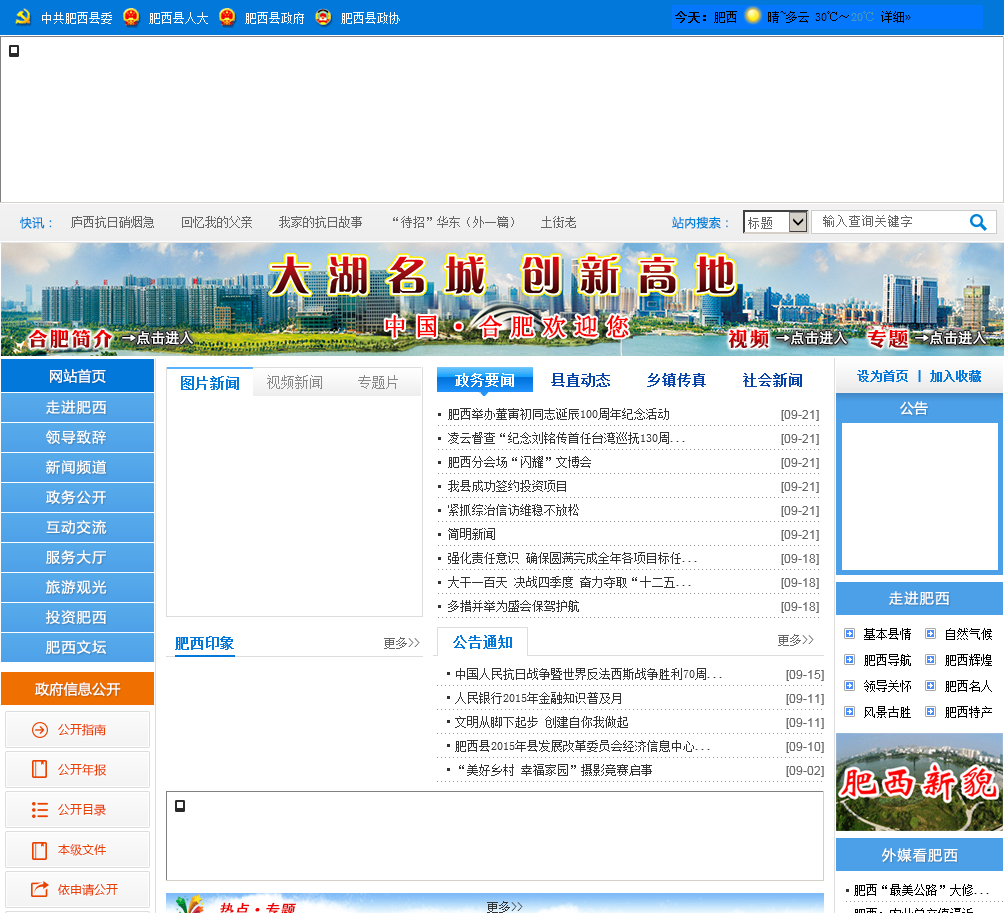This screenshot has height=913, width=1004.
Task: Click the 中共肥西县委 party emblem icon
Action: (23, 17)
